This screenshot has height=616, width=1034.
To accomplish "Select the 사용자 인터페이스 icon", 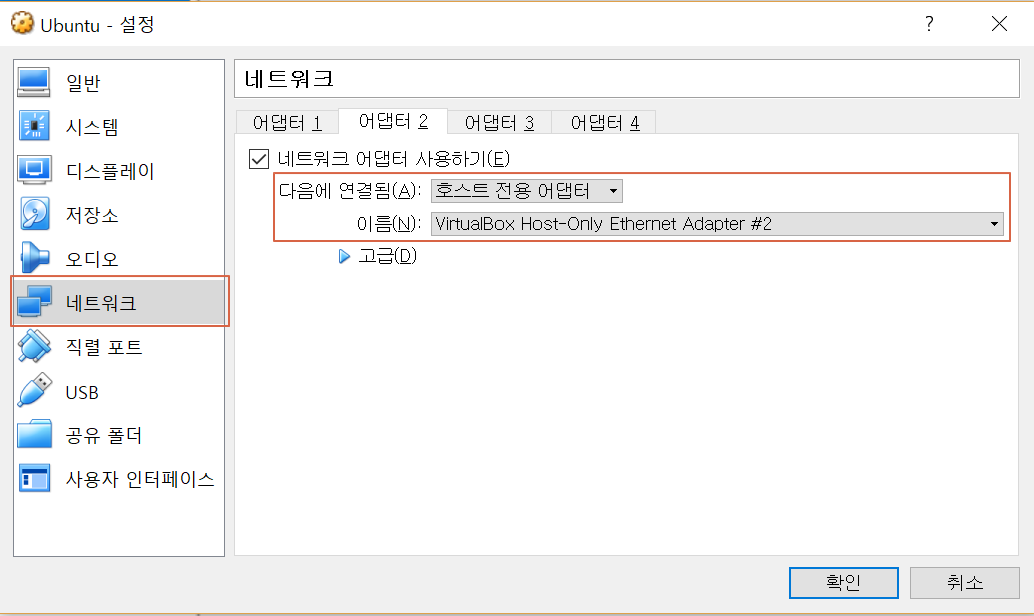I will coord(34,479).
